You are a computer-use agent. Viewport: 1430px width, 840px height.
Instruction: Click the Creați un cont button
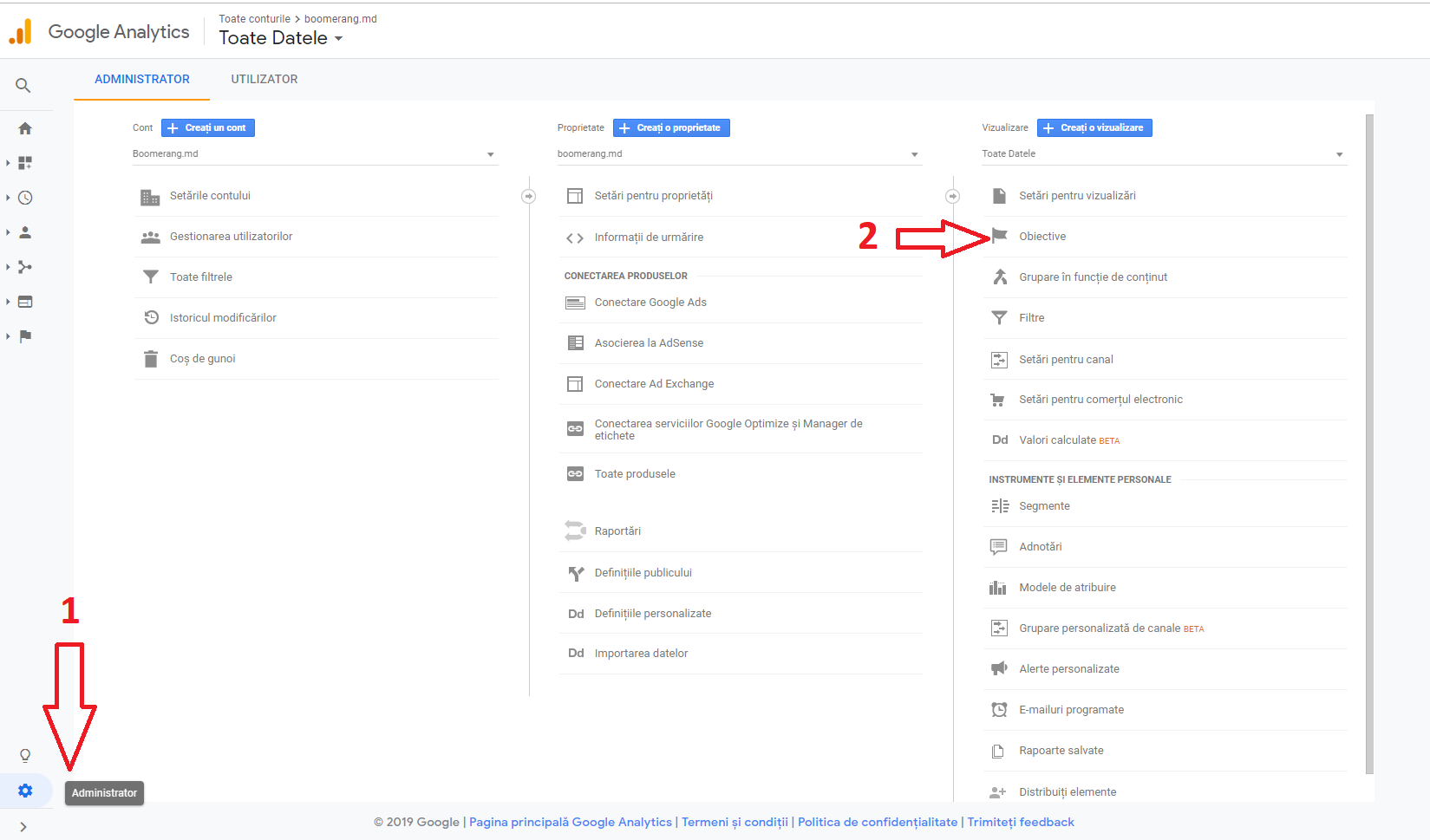click(x=208, y=127)
